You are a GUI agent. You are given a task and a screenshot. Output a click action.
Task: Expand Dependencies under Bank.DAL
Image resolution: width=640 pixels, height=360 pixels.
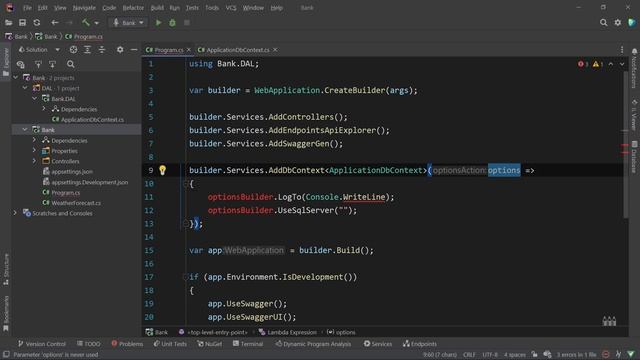[44, 109]
